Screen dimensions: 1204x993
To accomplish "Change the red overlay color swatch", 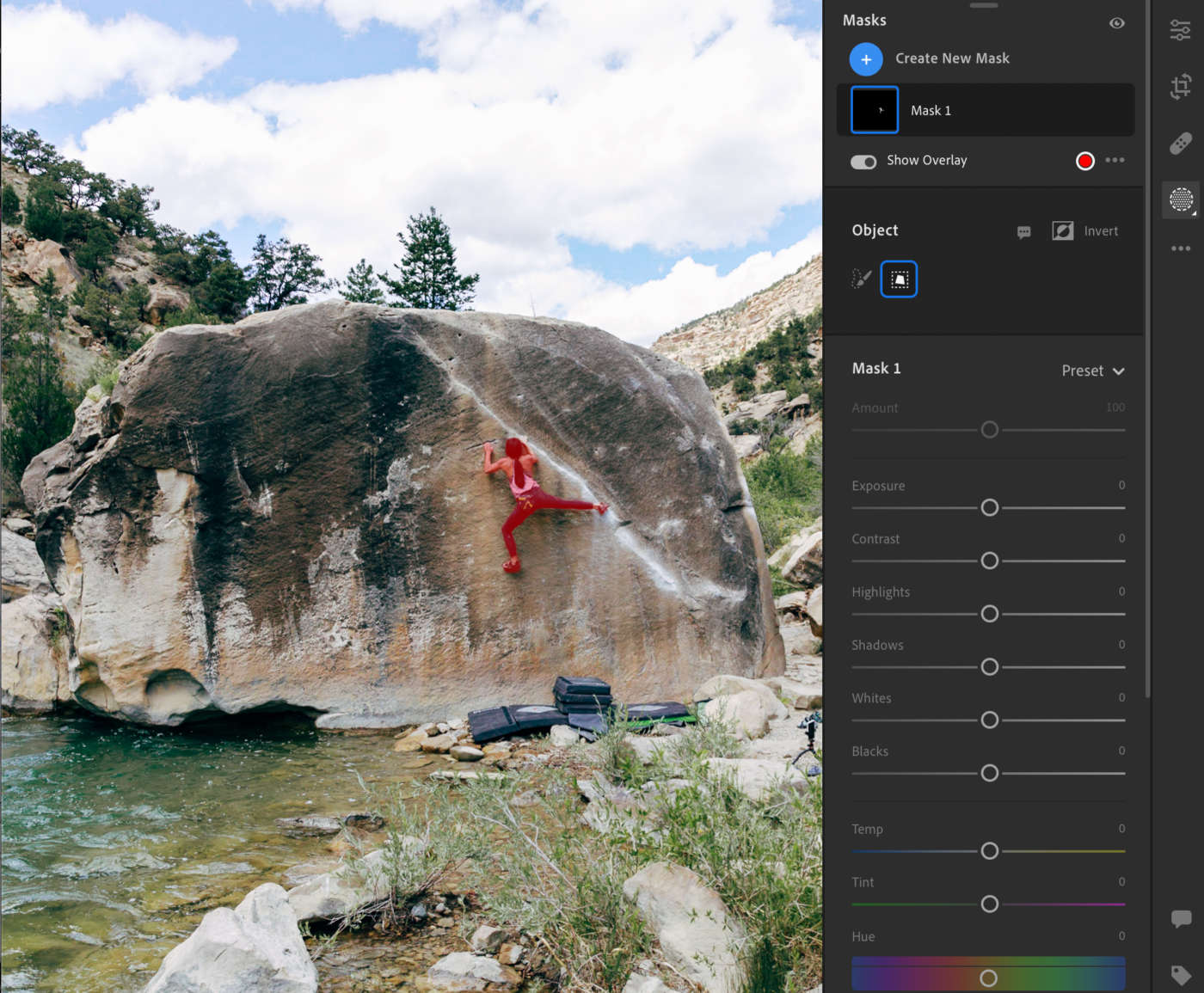I will (1084, 161).
